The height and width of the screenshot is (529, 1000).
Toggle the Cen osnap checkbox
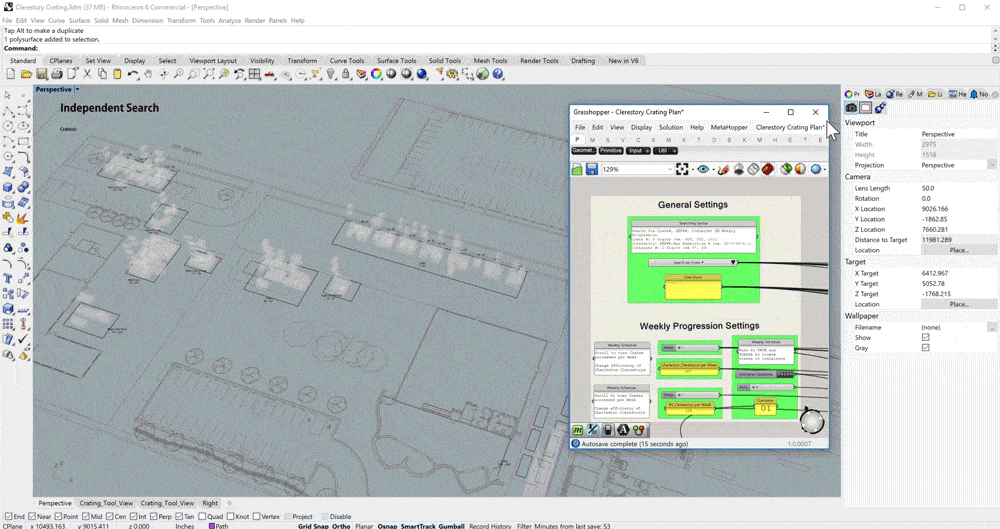pos(110,516)
